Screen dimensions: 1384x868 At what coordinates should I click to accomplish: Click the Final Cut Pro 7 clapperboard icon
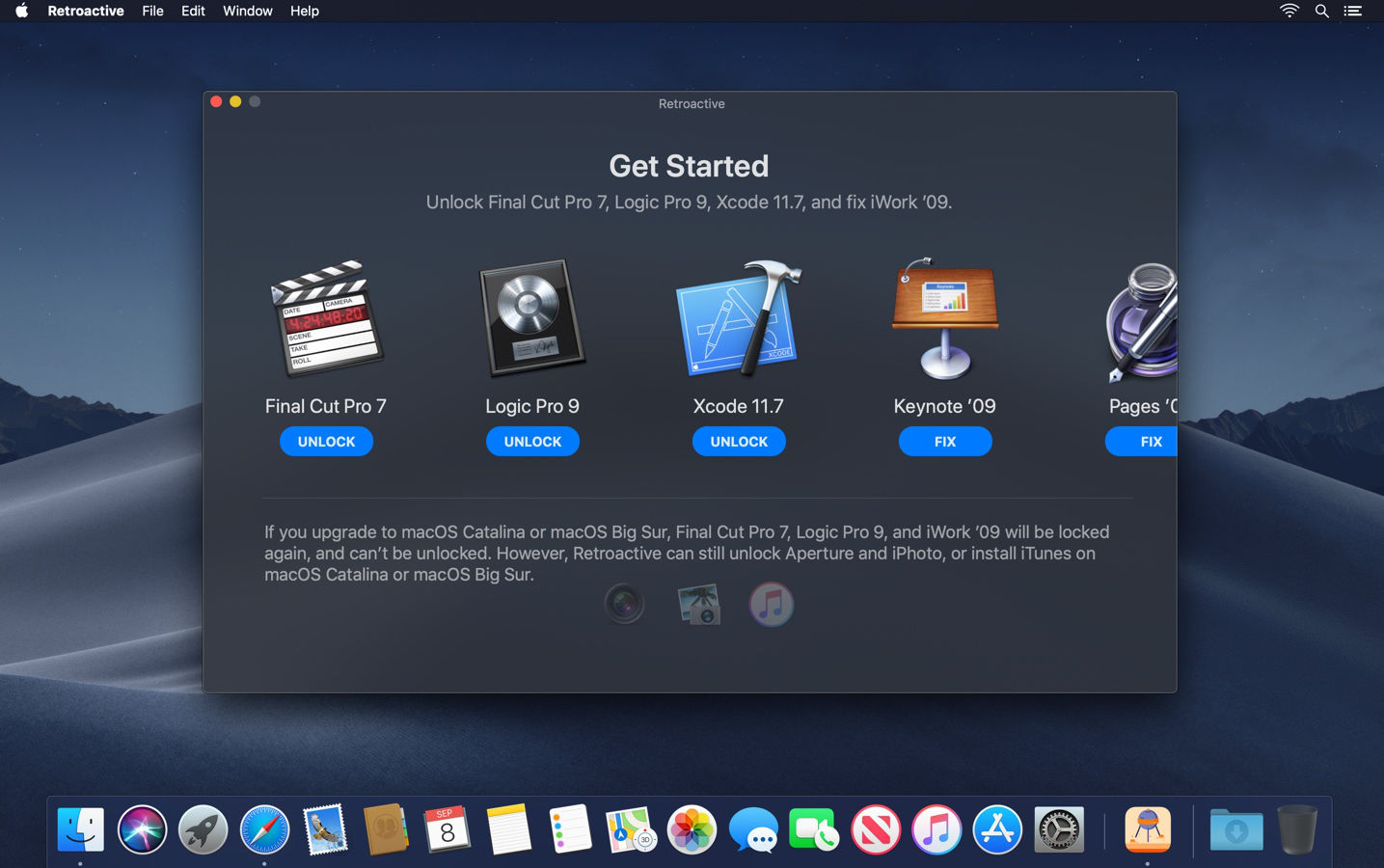click(328, 318)
